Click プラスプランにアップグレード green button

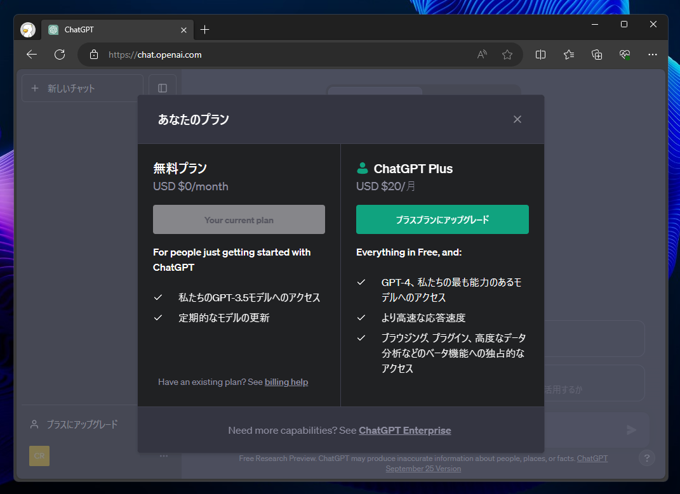442,219
